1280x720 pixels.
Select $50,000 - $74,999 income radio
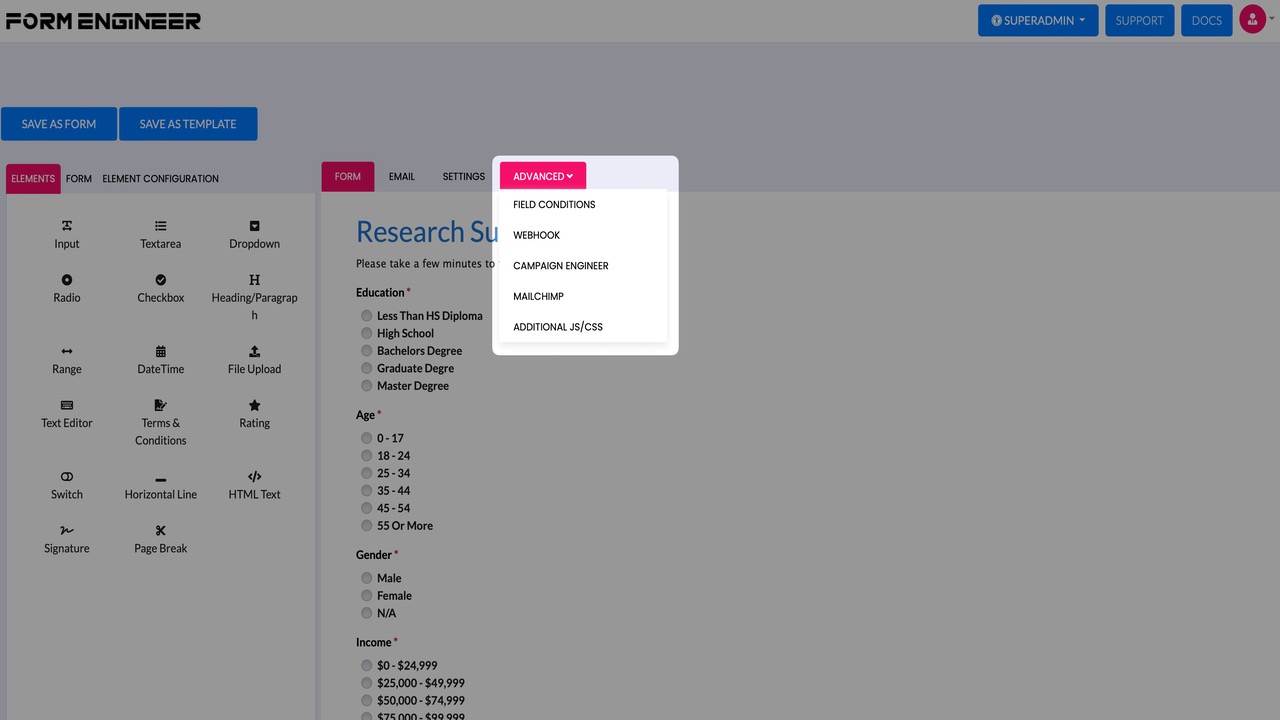[367, 701]
